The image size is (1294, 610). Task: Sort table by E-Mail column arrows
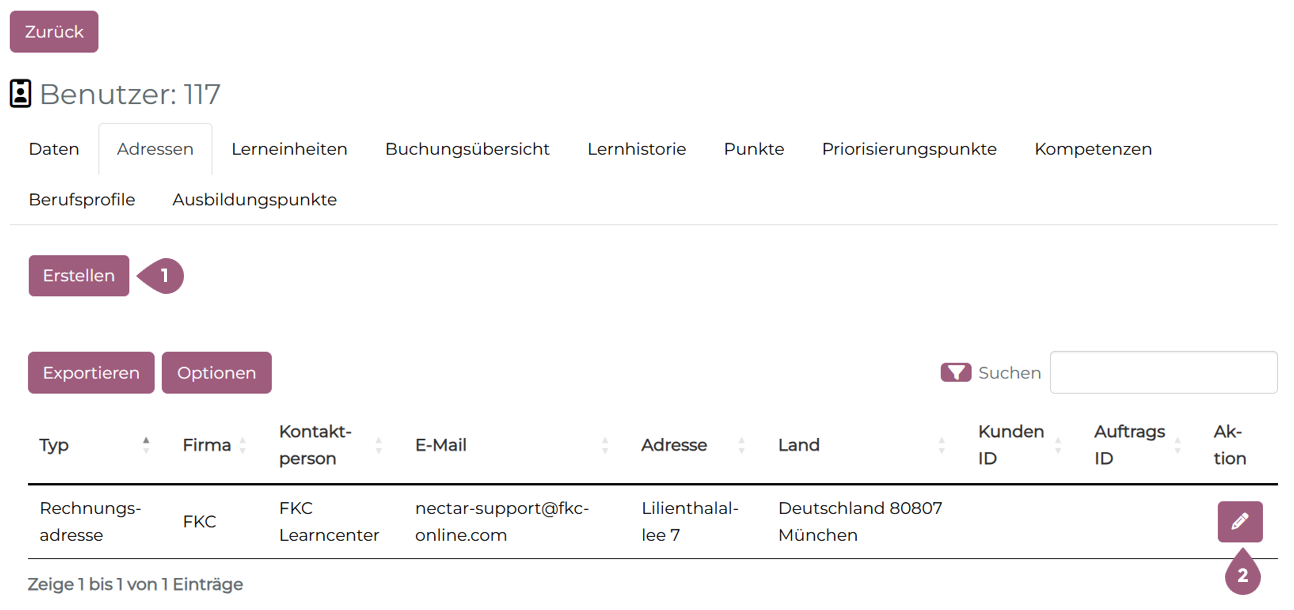coord(605,445)
